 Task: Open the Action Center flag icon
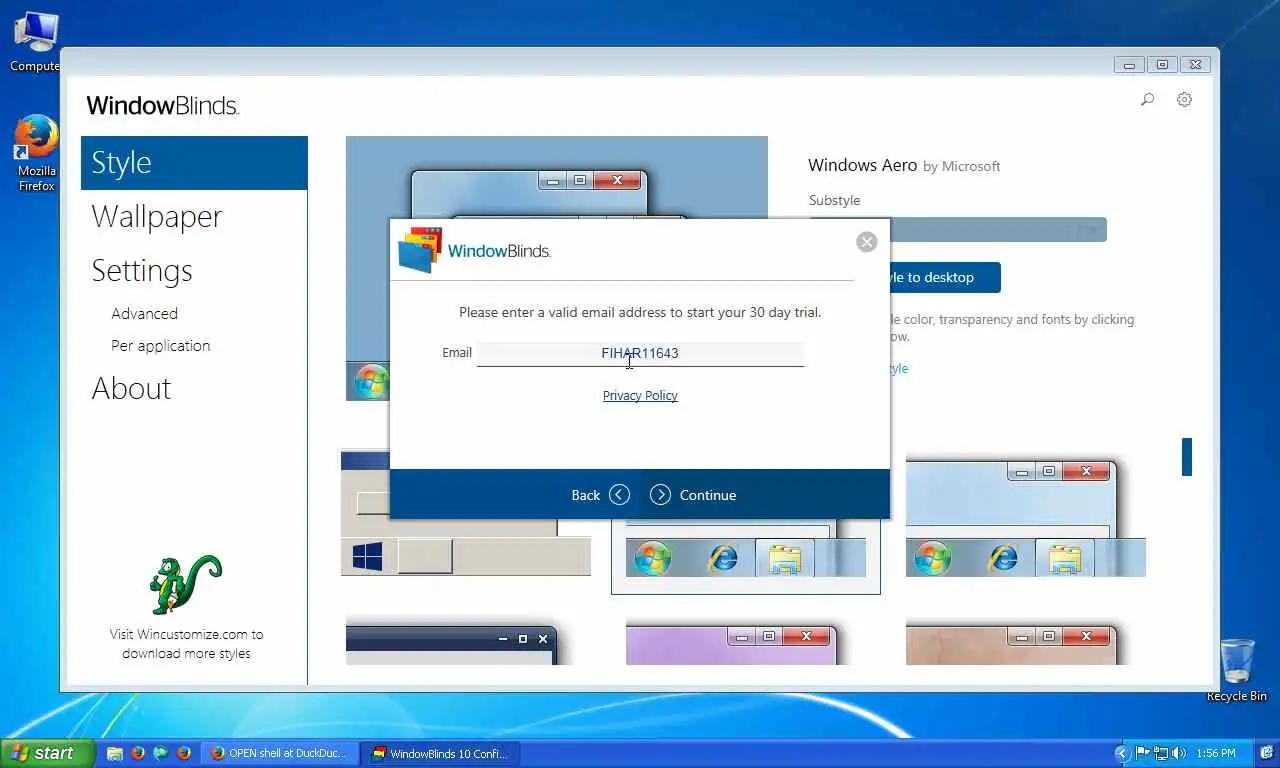tap(1142, 753)
